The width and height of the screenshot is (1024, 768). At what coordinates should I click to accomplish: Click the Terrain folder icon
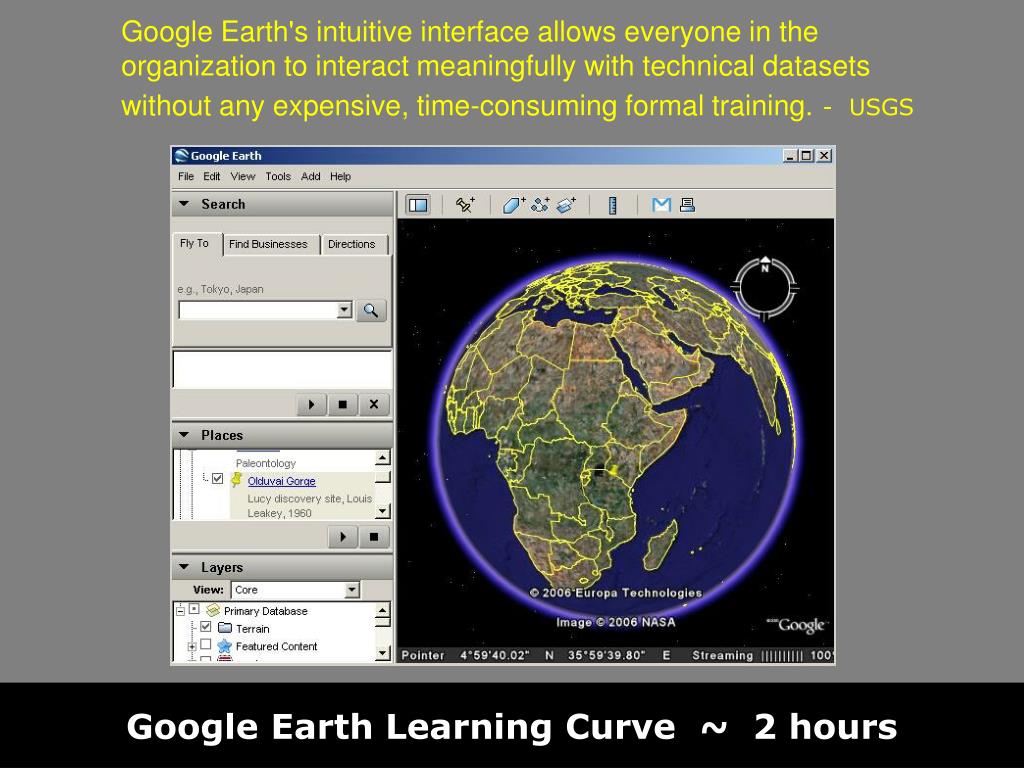pyautogui.click(x=225, y=628)
